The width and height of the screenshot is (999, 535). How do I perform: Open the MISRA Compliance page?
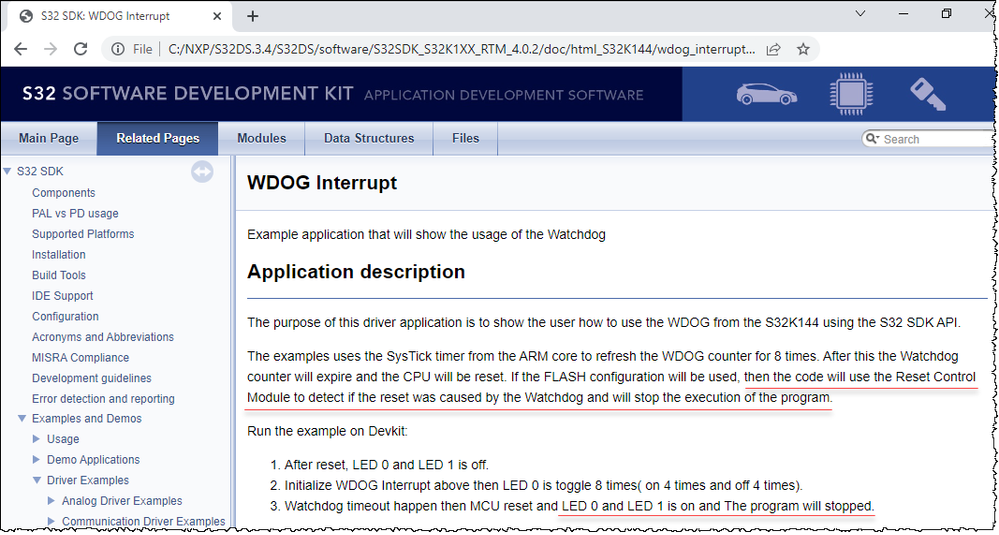click(x=80, y=357)
